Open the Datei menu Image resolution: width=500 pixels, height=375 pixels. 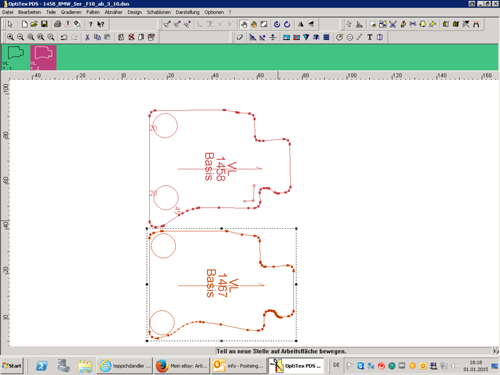(x=8, y=12)
